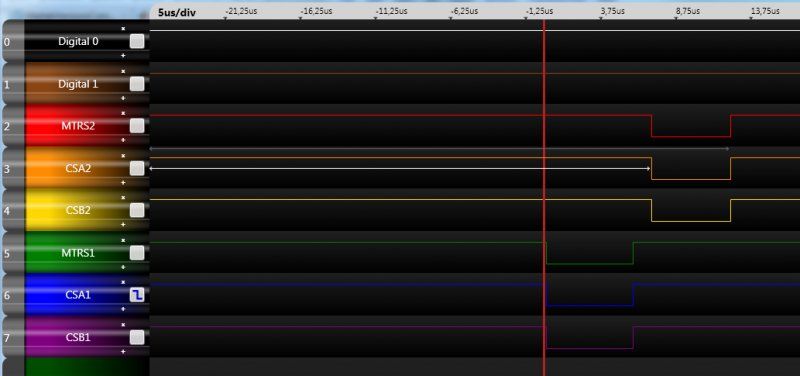Select the MTRS1 channel label
This screenshot has height=376, width=800.
point(78,253)
